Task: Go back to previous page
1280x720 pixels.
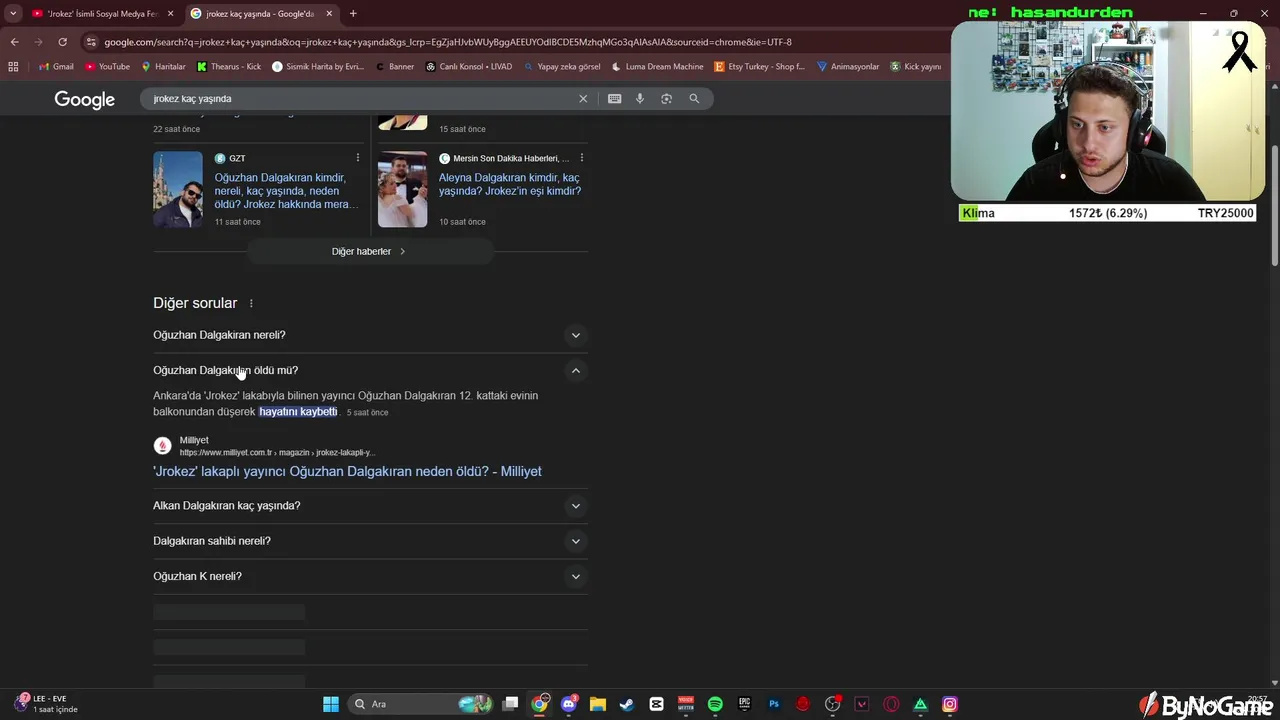Action: coord(14,42)
